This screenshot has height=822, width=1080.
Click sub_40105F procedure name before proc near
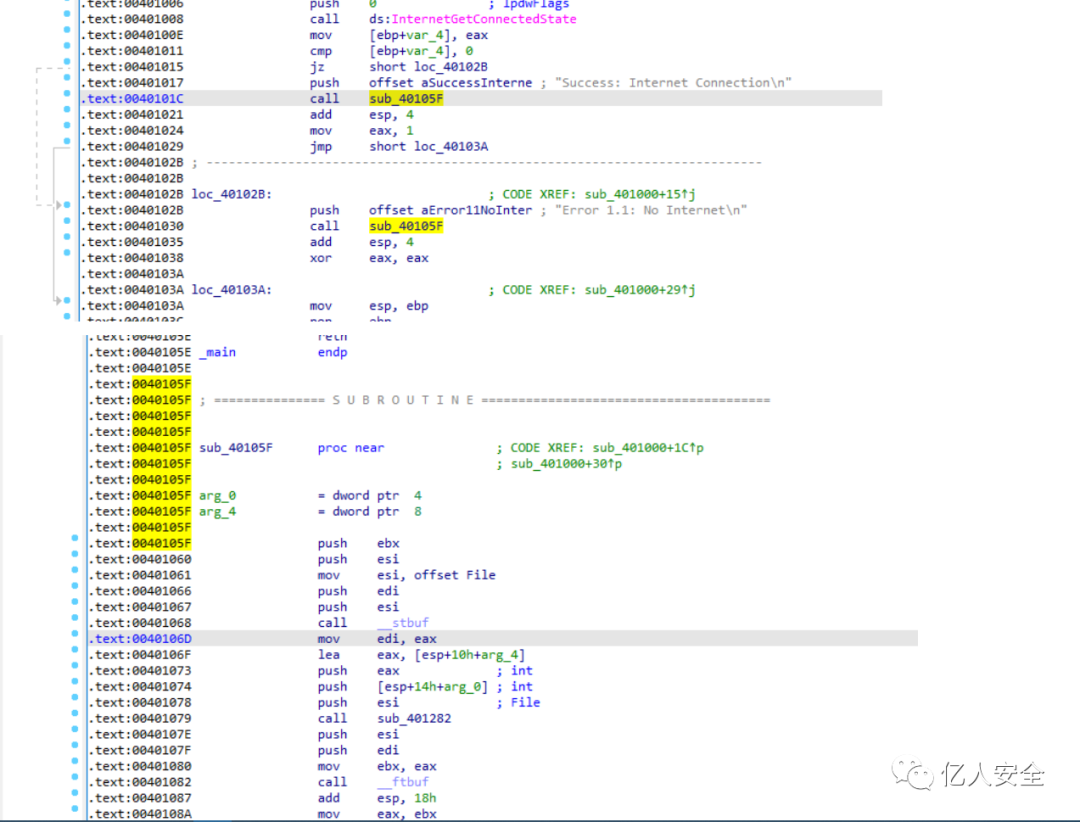click(x=236, y=448)
